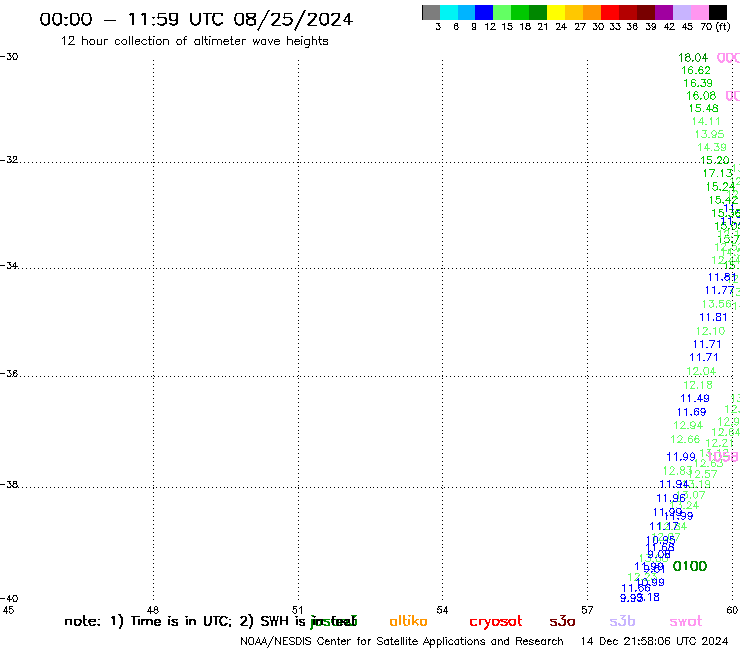Select the 16.62 wave height value
Screen dimensions: 740x650
click(x=696, y=70)
